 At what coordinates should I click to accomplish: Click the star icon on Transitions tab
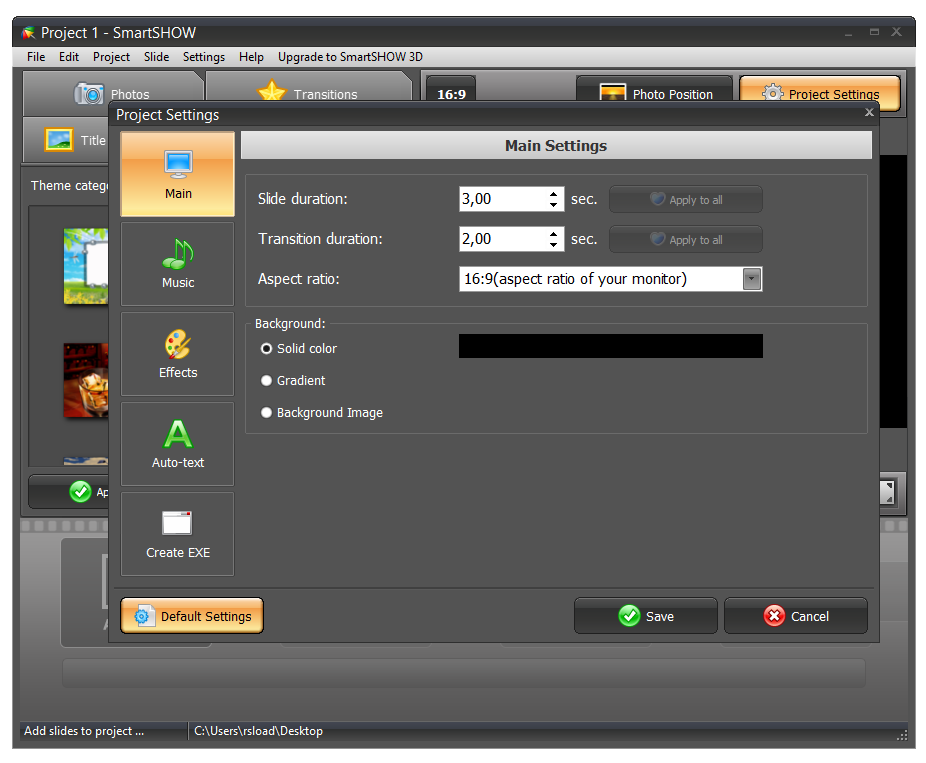pyautogui.click(x=272, y=92)
